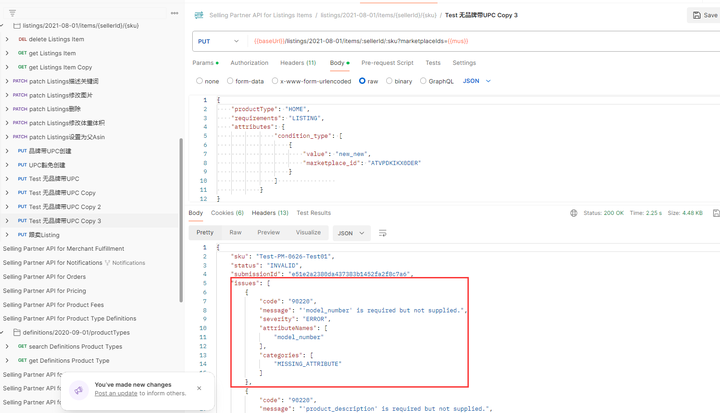Expand the delete Listings Item request

coord(7,40)
